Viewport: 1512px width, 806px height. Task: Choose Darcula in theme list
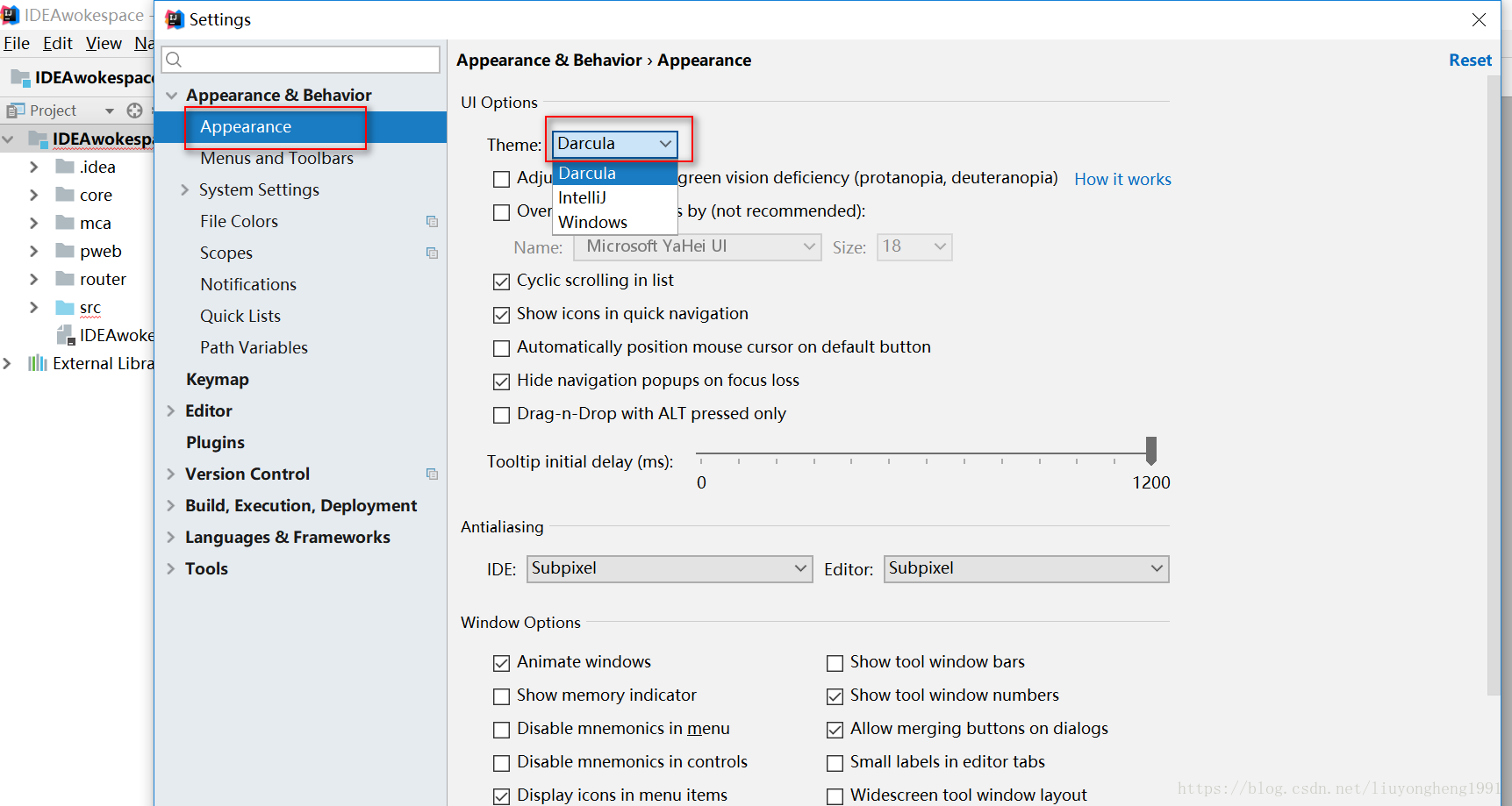(614, 173)
